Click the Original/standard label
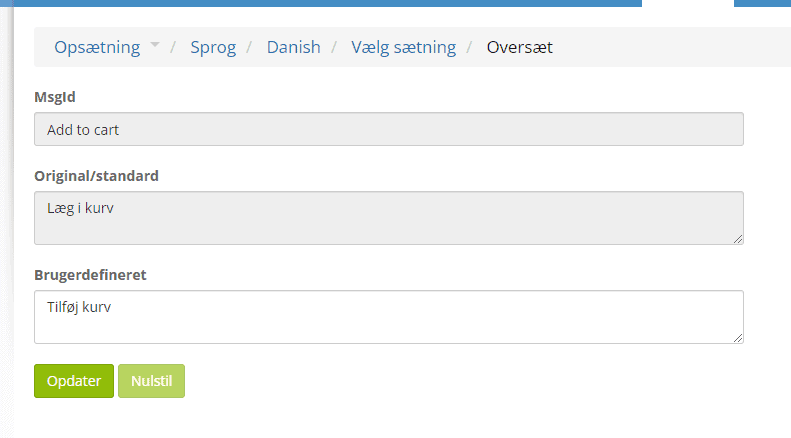The width and height of the screenshot is (791, 438). 96,176
